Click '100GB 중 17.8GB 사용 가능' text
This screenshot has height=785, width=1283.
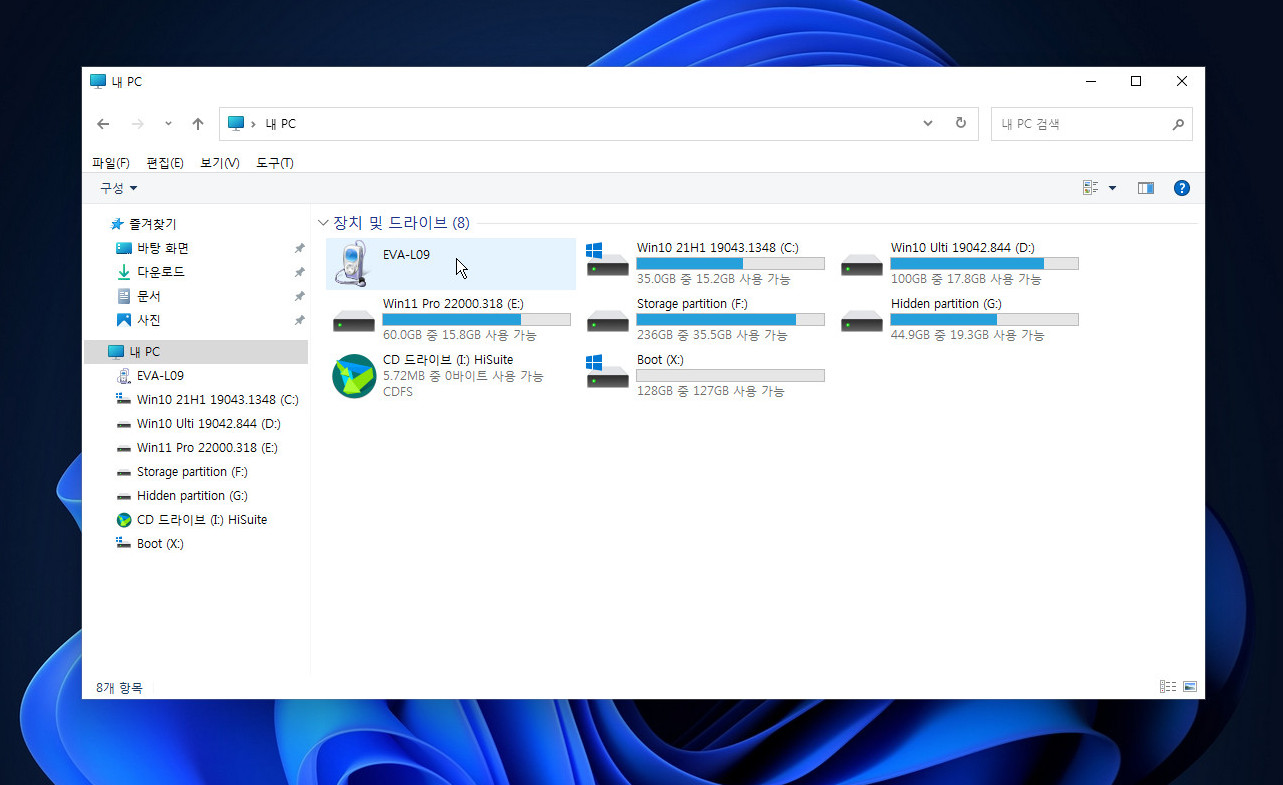click(966, 280)
